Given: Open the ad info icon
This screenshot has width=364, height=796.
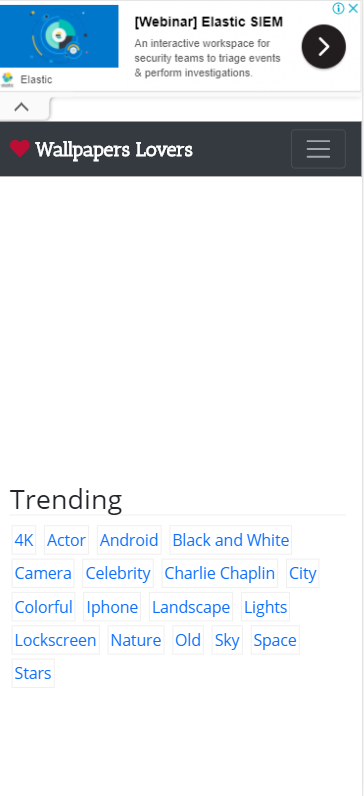Looking at the screenshot, I should pos(339,8).
